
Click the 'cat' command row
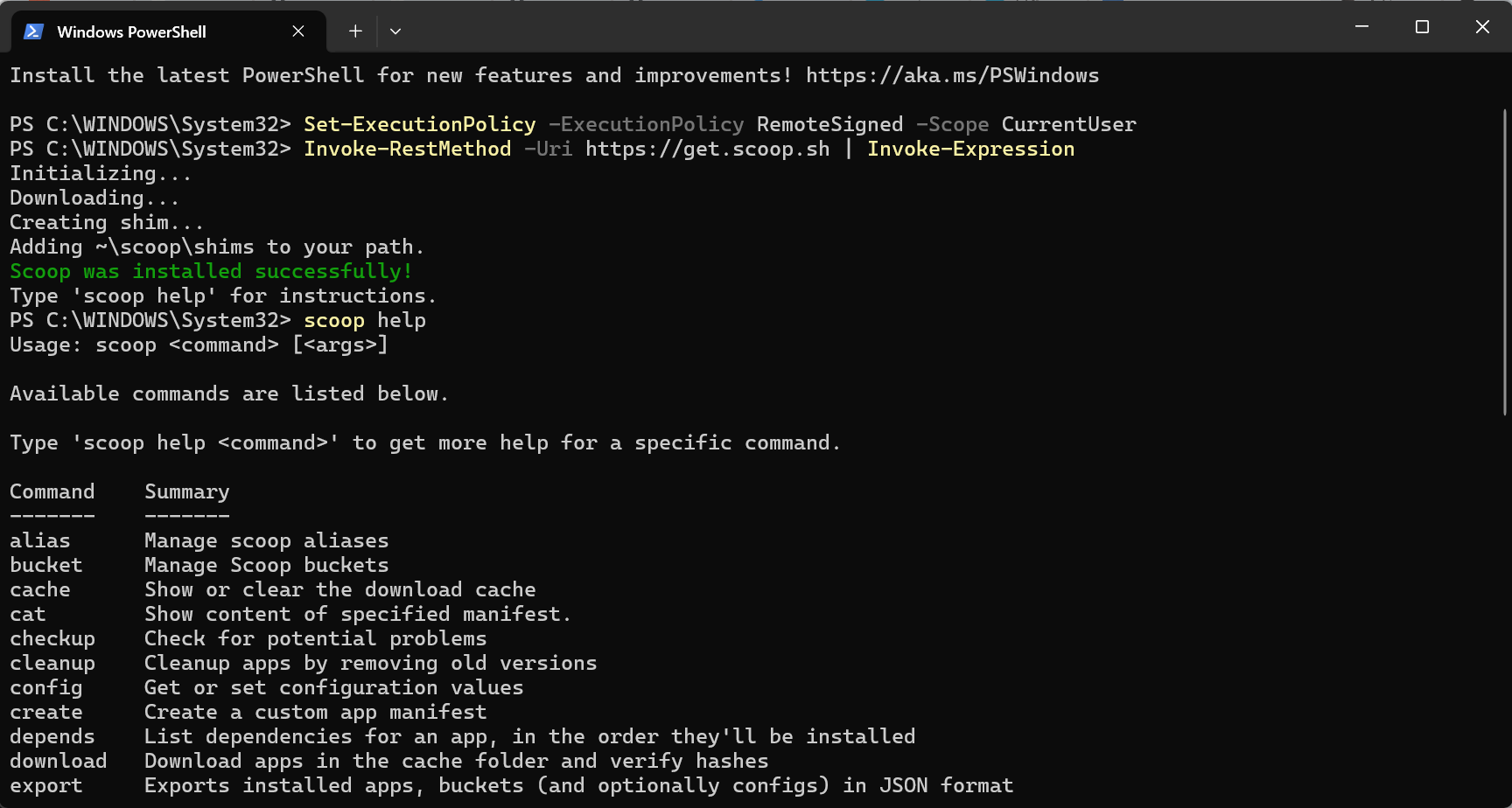pyautogui.click(x=290, y=614)
